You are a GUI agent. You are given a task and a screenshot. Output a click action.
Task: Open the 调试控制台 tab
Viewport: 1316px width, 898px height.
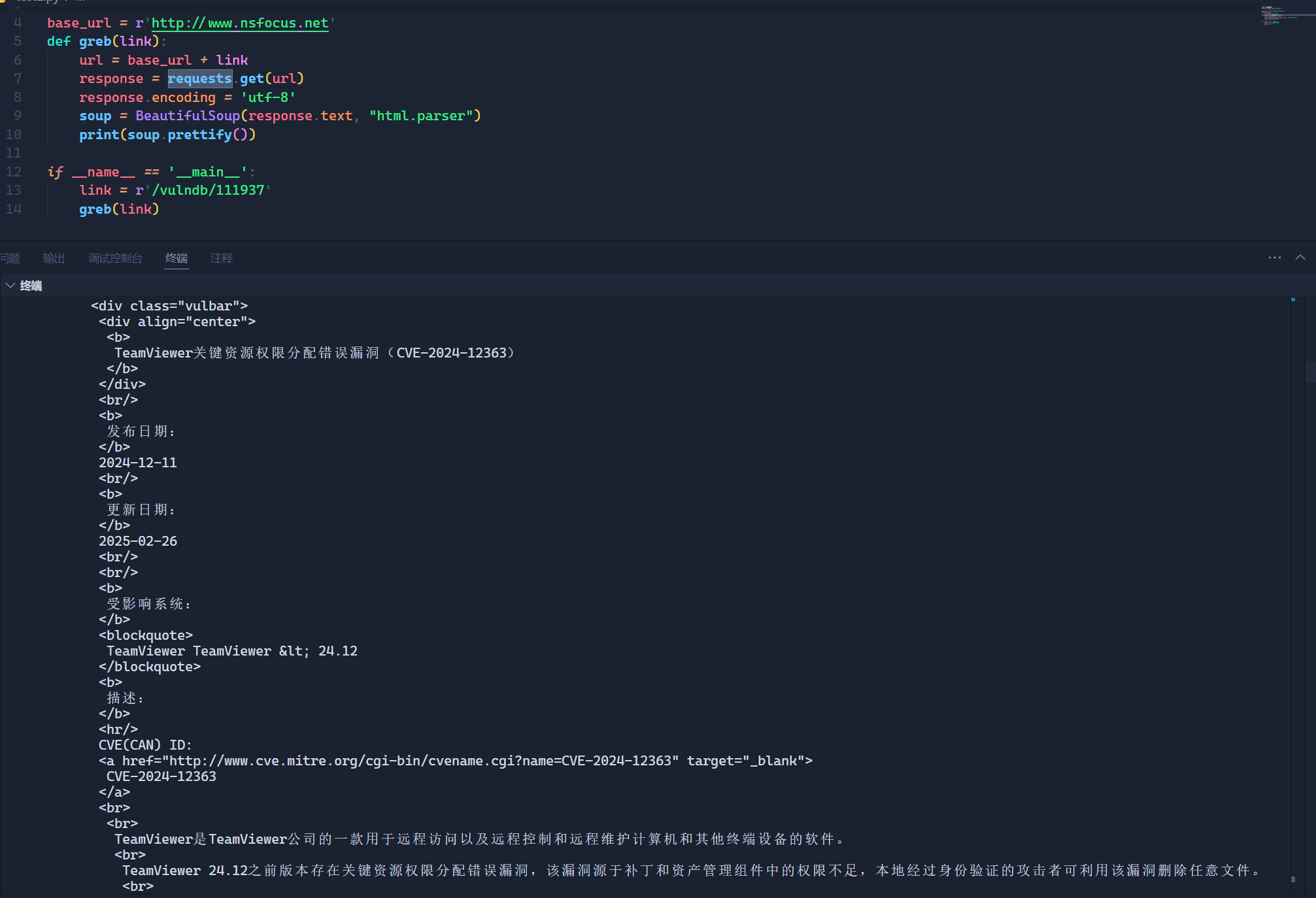[x=115, y=258]
